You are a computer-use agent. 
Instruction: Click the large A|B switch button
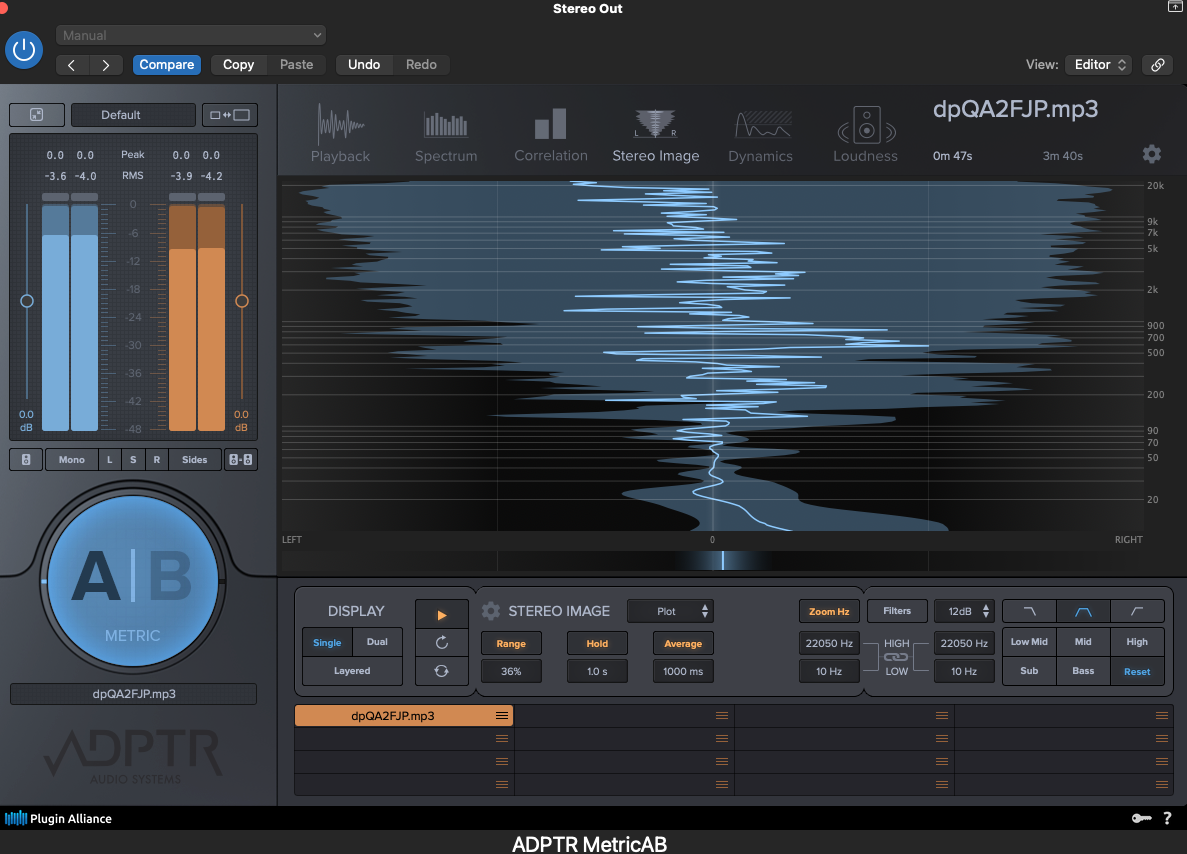click(x=132, y=581)
